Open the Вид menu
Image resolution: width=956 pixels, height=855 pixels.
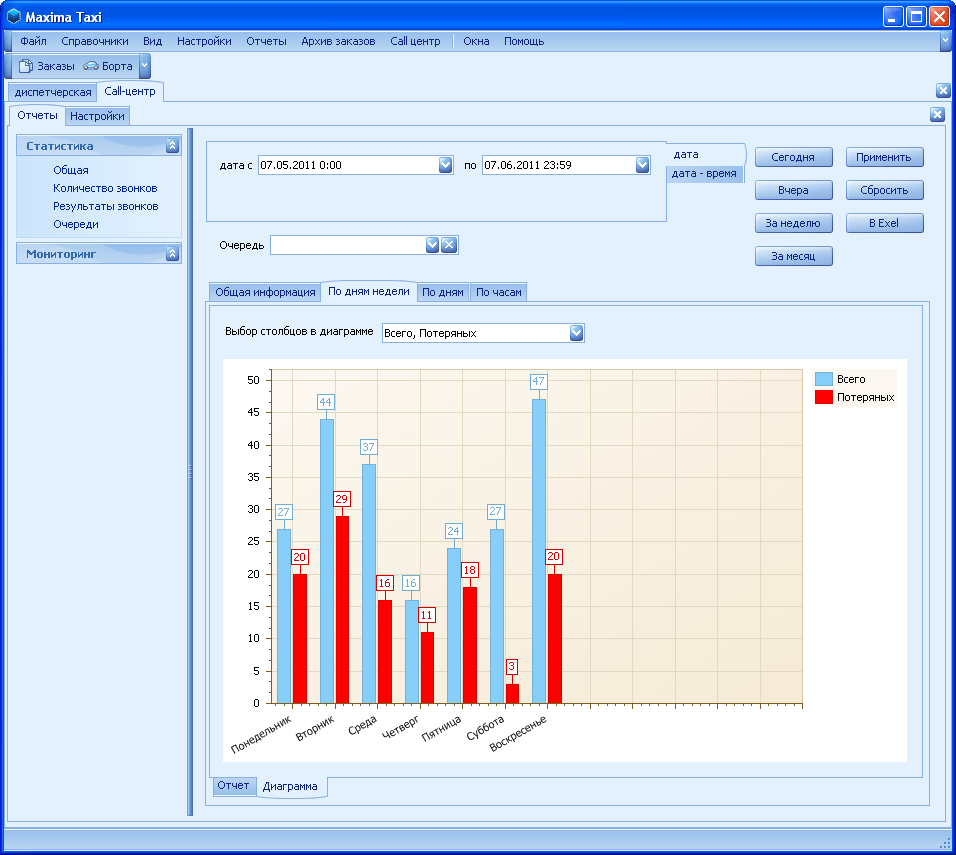(x=152, y=41)
